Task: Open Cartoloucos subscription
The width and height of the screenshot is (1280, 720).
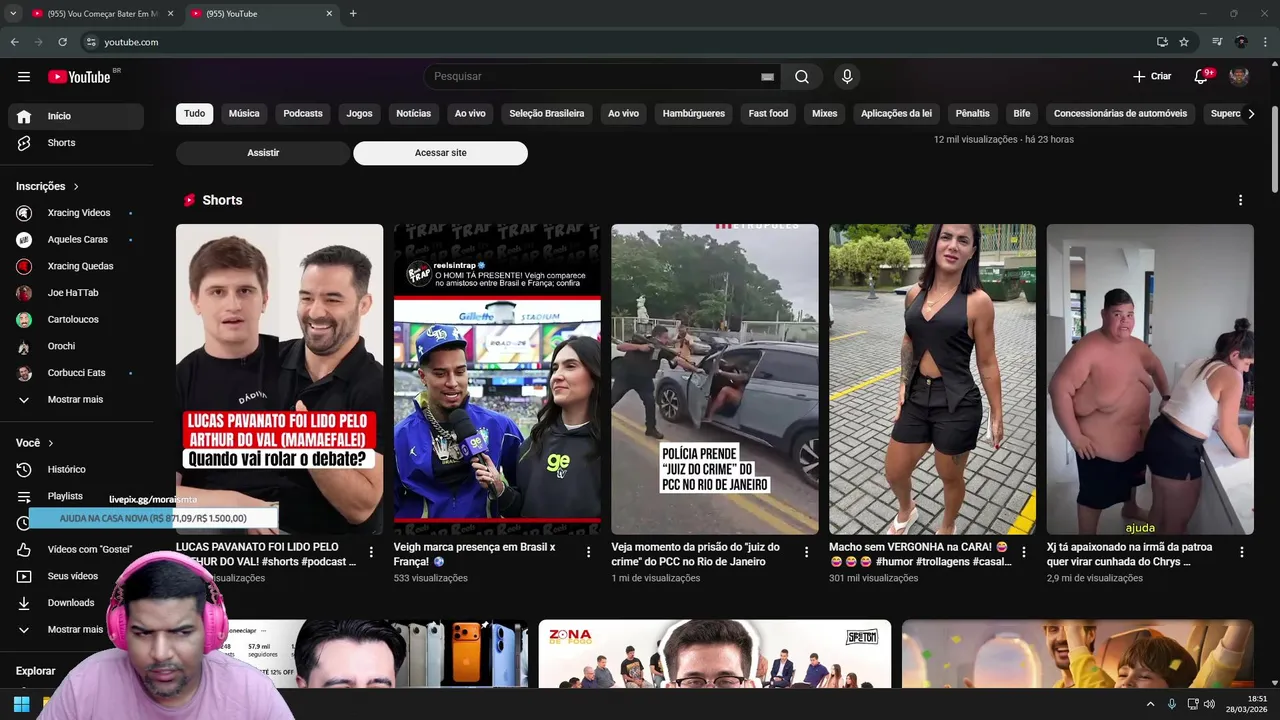Action: click(75, 320)
